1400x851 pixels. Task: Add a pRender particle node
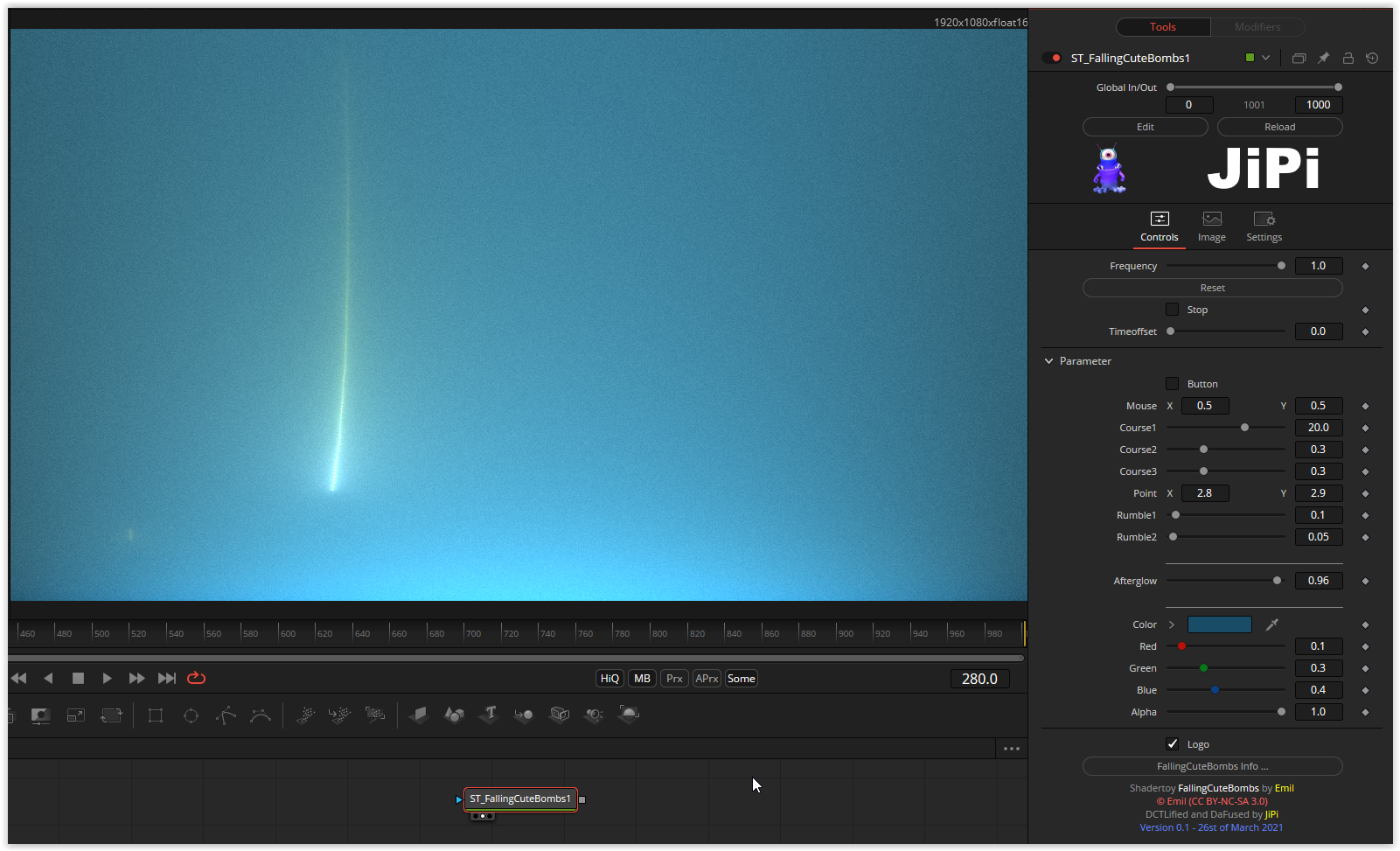tap(375, 715)
